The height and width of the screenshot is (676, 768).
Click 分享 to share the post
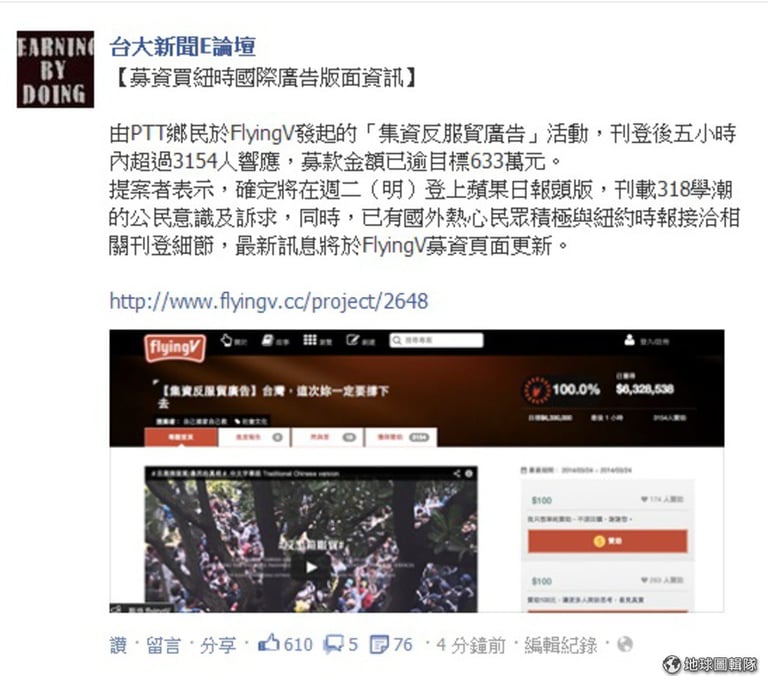click(x=217, y=645)
